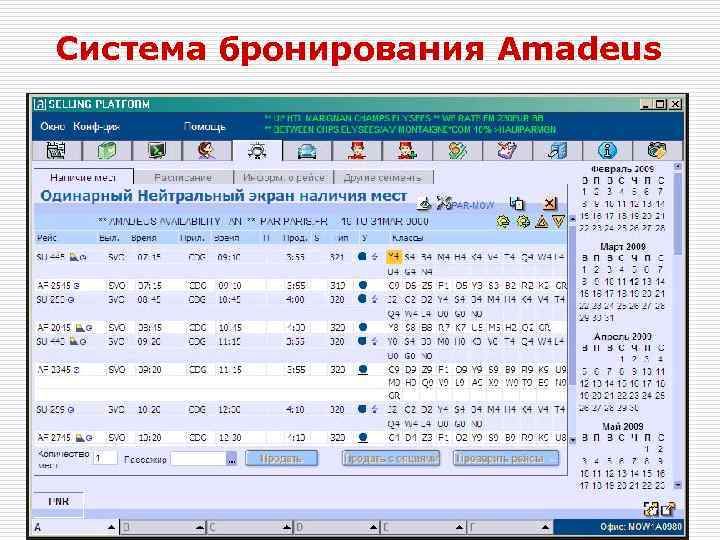Click the document toolbar icon left of info
Screen dimensions: 720x540
[557, 150]
